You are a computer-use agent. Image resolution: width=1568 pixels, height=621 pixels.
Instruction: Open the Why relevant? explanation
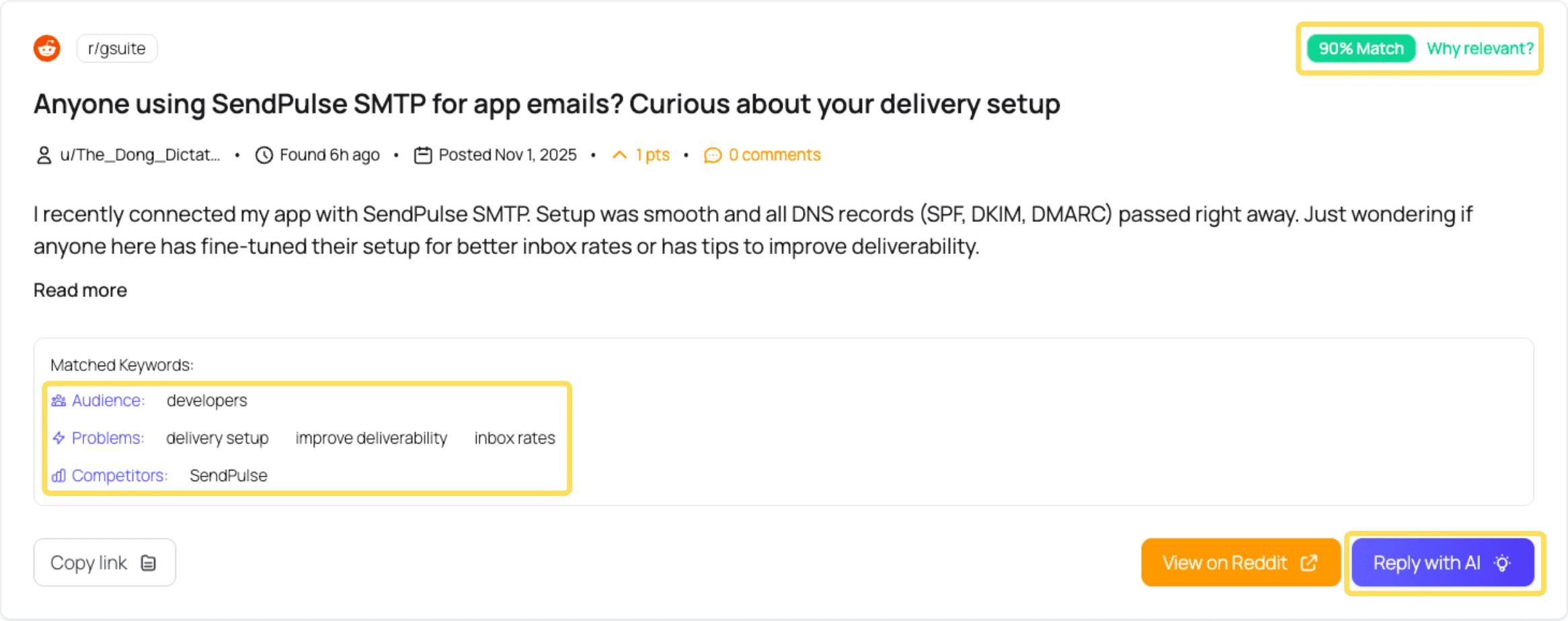[1479, 48]
